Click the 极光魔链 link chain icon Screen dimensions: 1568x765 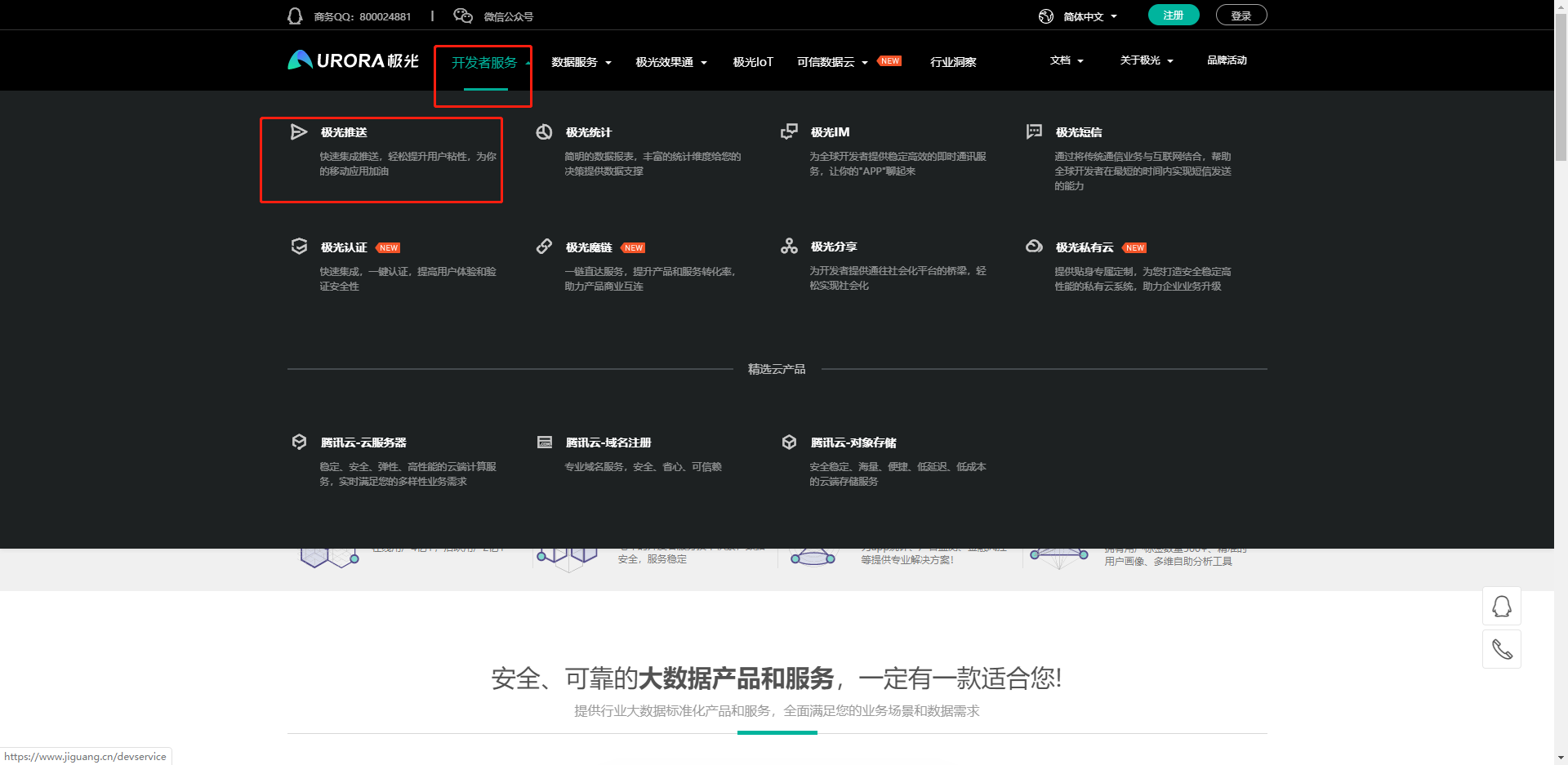coord(544,247)
